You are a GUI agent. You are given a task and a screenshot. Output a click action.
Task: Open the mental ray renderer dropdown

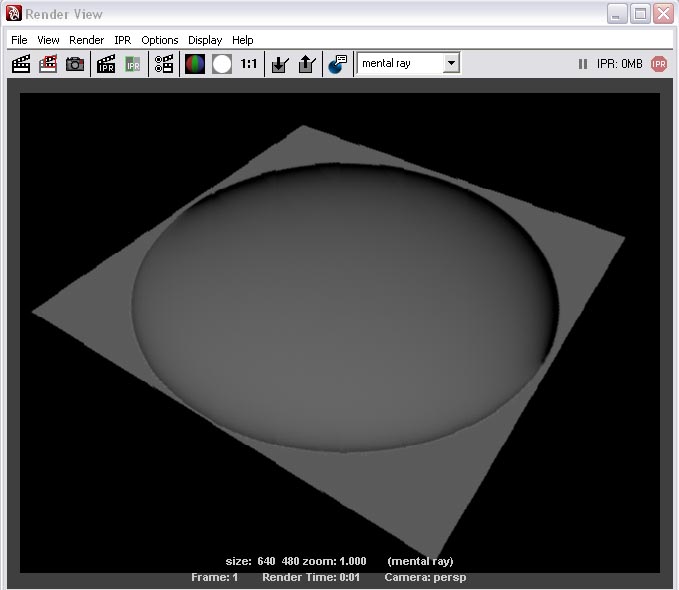coord(408,63)
